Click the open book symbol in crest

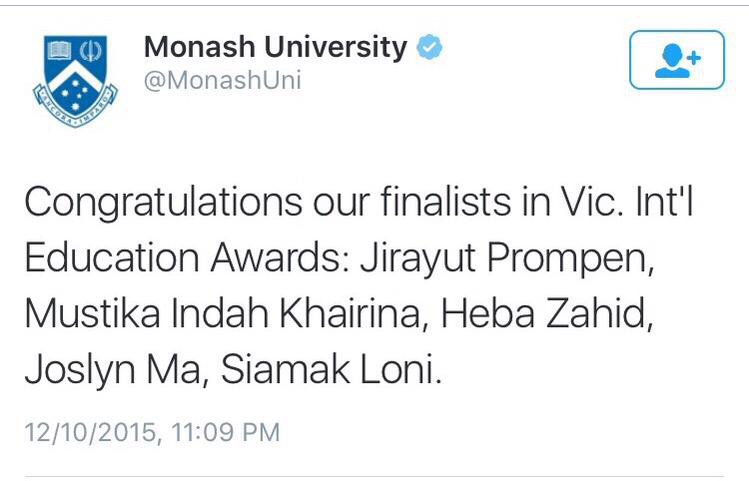[60, 51]
